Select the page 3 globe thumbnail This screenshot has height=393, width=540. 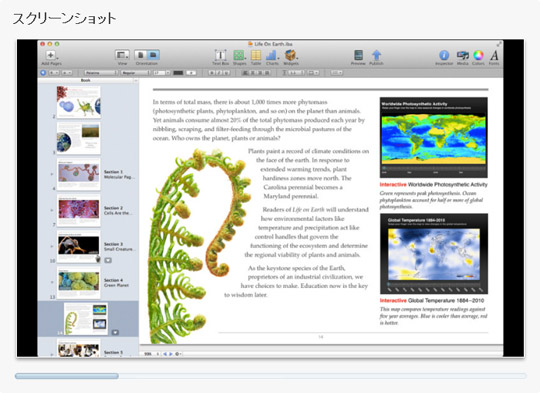(x=79, y=138)
